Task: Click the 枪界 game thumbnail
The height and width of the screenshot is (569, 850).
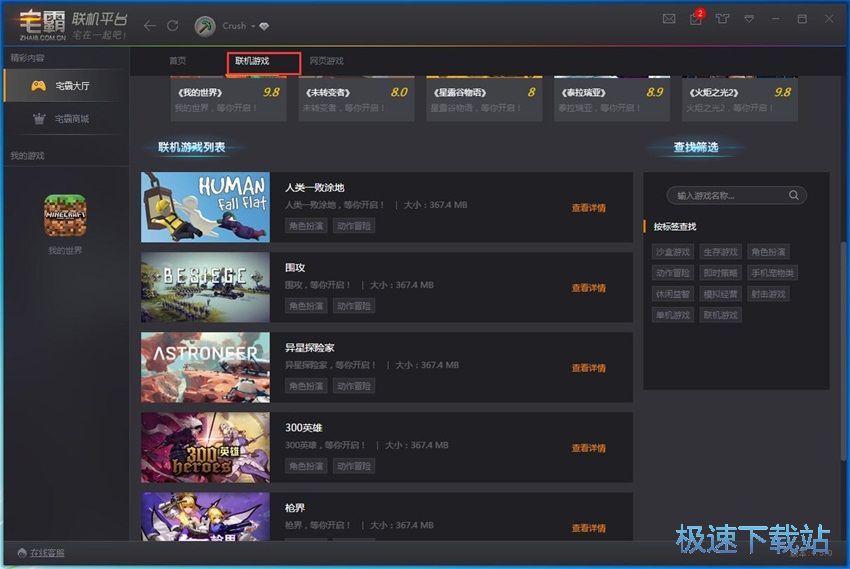Action: (x=205, y=516)
